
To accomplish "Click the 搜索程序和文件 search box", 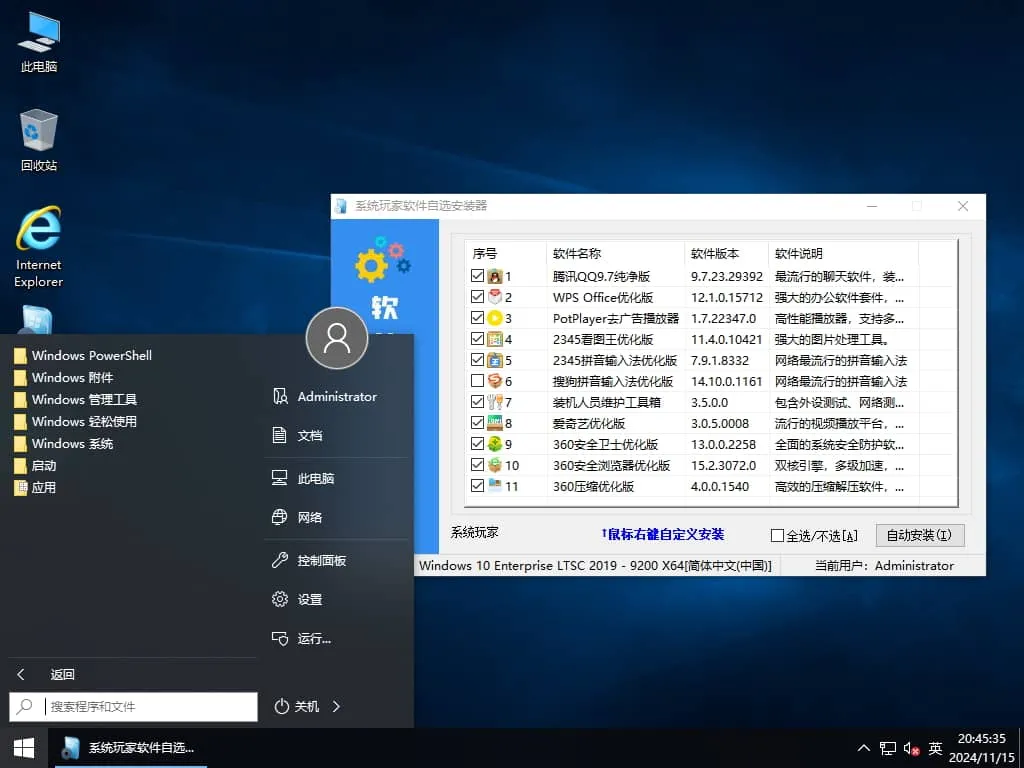I will [133, 707].
